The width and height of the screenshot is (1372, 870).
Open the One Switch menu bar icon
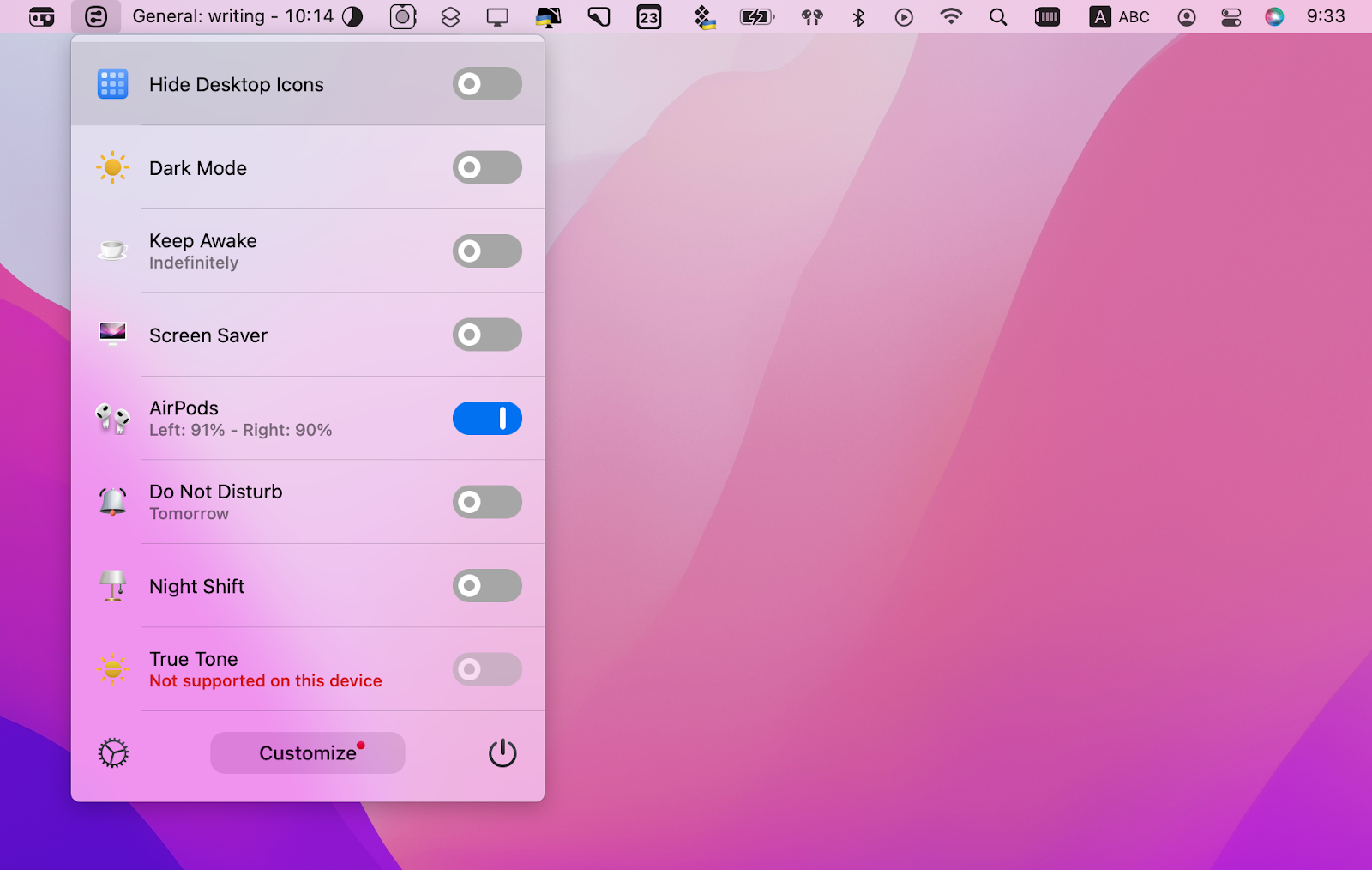pos(96,16)
